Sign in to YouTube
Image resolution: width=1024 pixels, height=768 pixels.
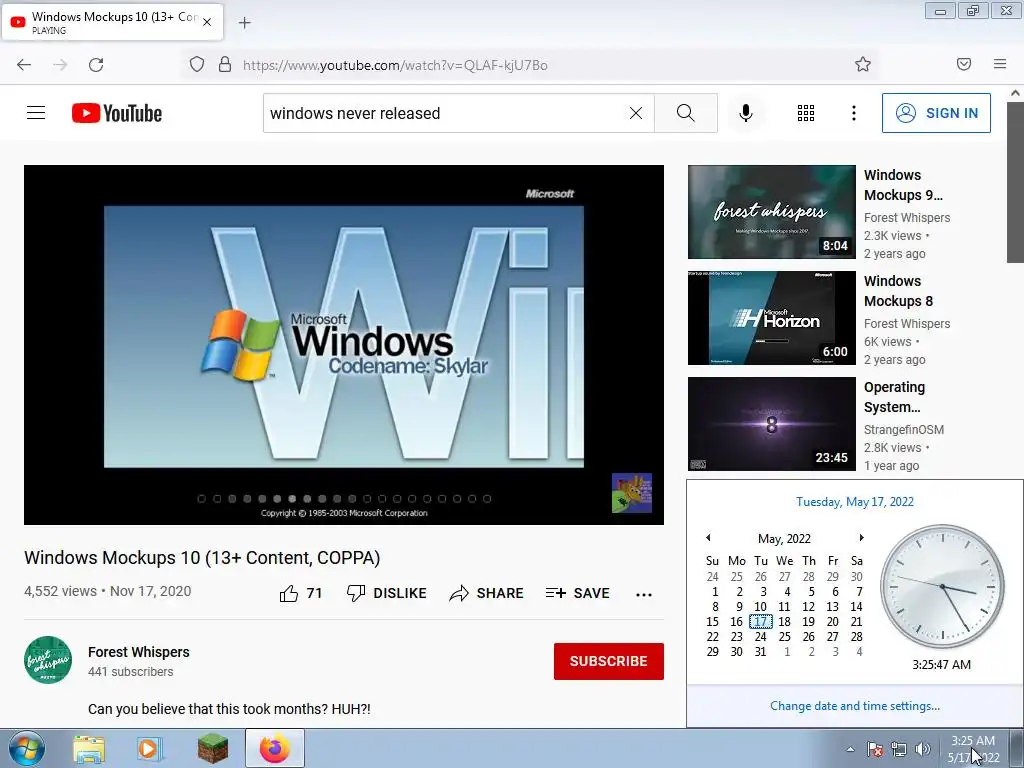936,113
